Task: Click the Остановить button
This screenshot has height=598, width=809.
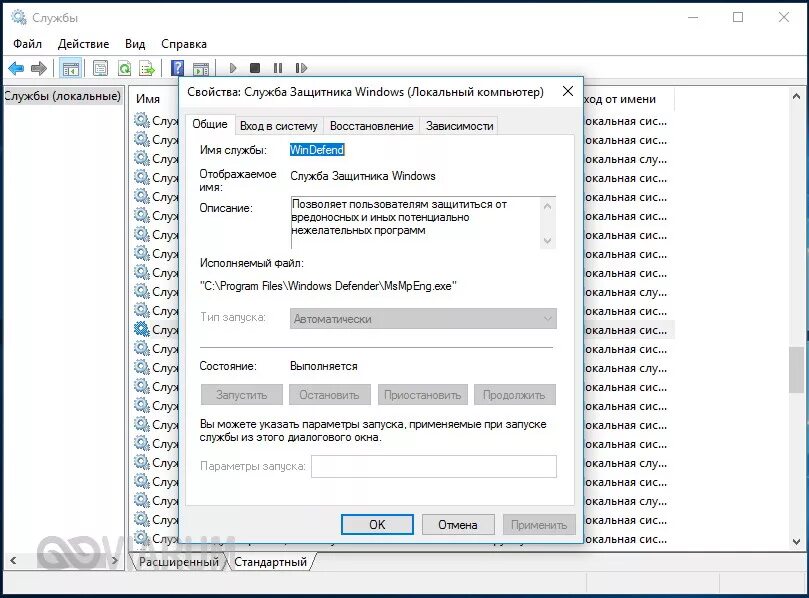Action: pyautogui.click(x=329, y=395)
